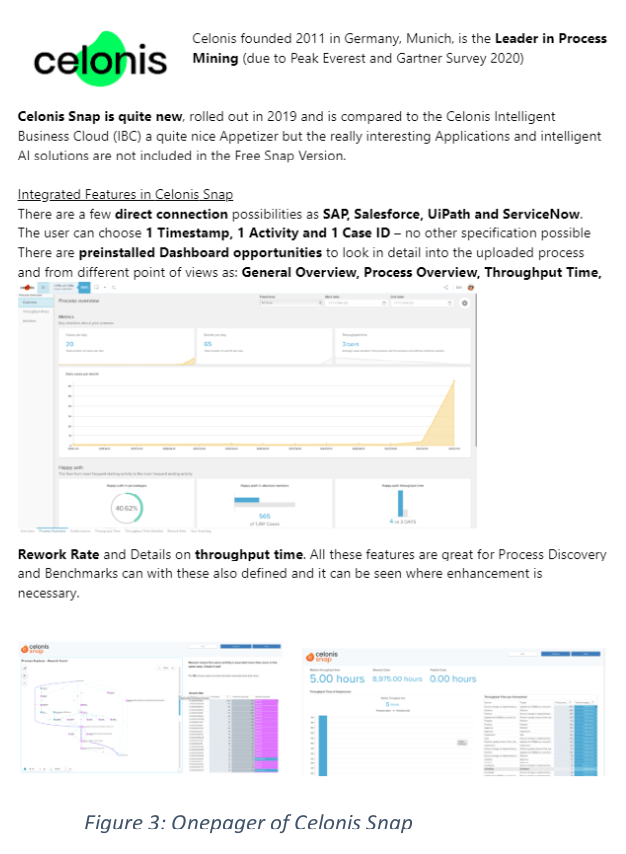
Task: Click the '5.00 hours' value in the throughput screenshot
Action: click(x=337, y=679)
